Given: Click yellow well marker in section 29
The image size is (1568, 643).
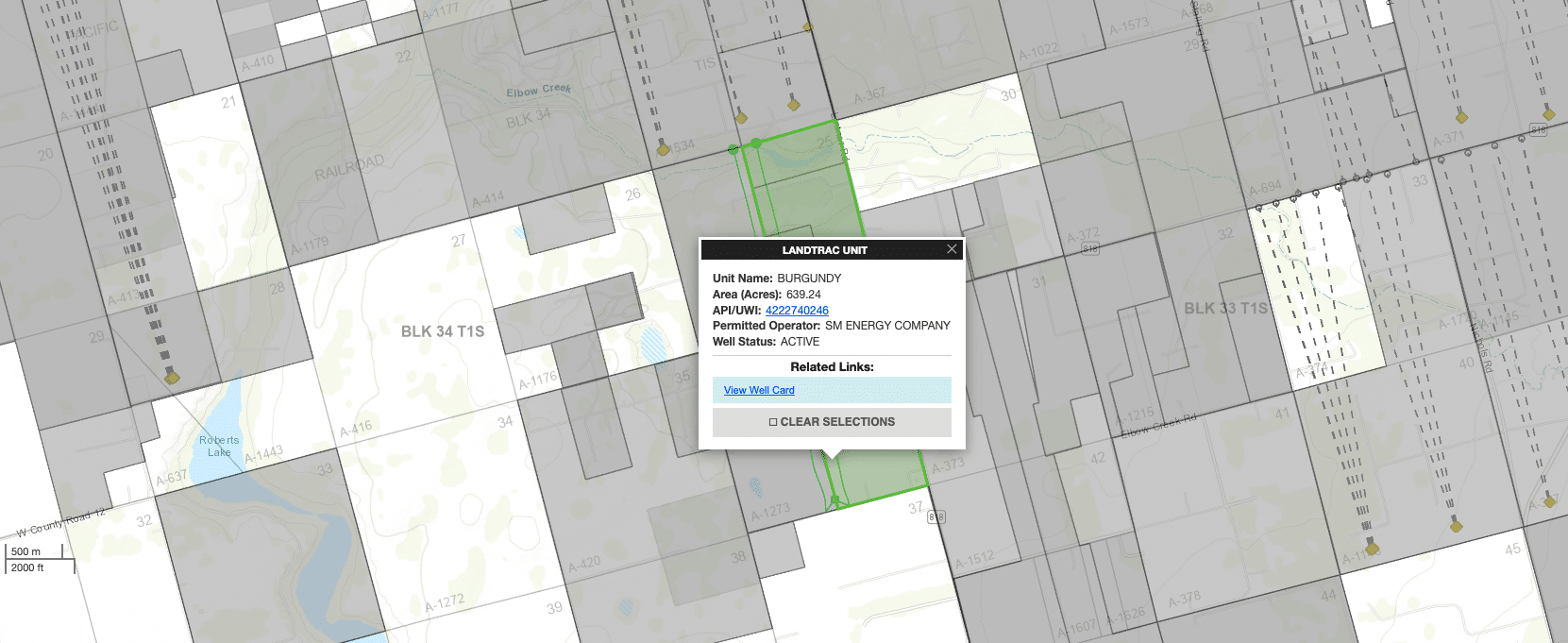Looking at the screenshot, I should (172, 377).
